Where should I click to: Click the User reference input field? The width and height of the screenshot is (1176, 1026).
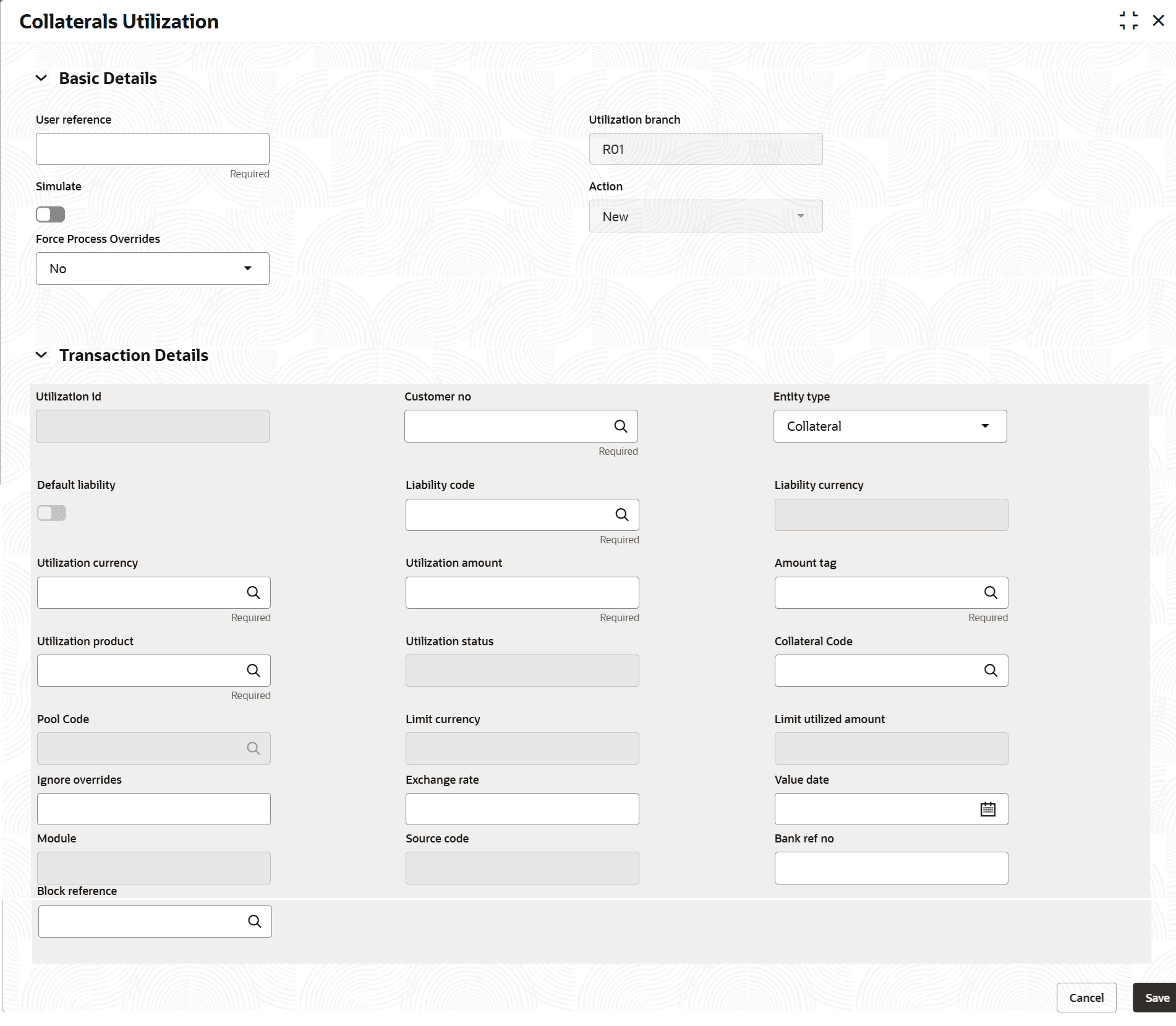(x=152, y=149)
